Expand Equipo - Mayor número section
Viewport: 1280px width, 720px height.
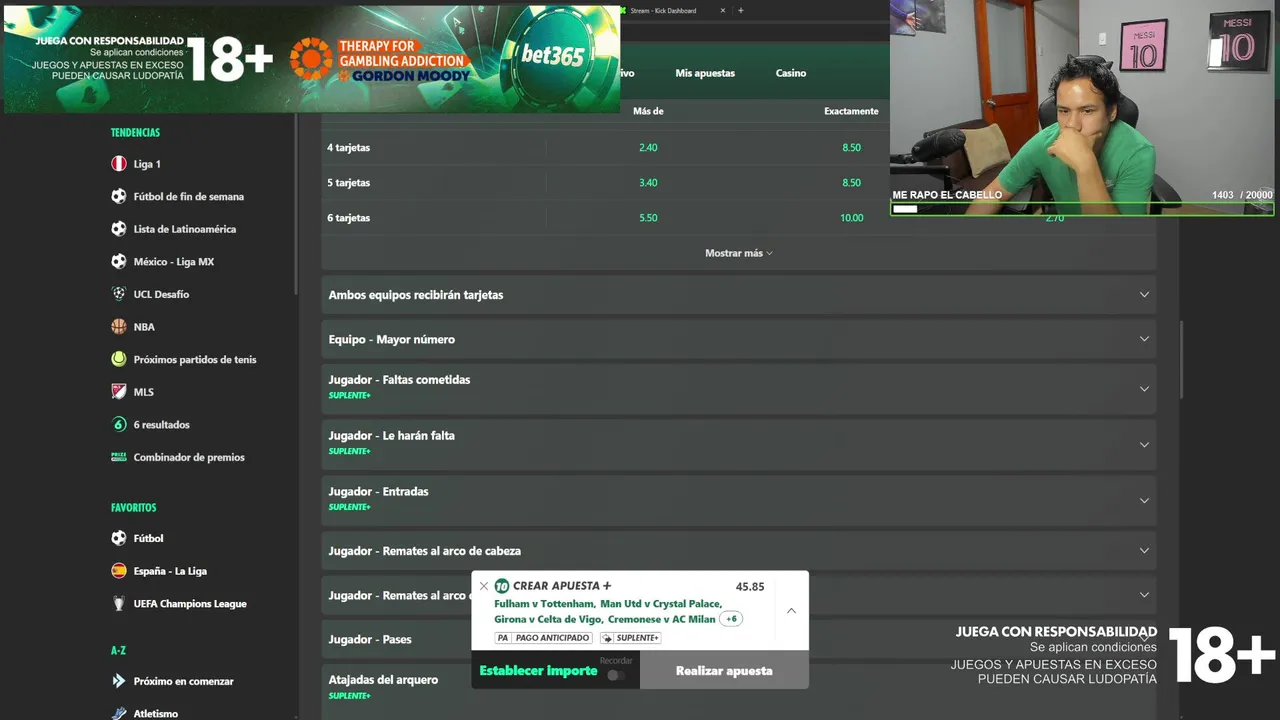(x=738, y=339)
